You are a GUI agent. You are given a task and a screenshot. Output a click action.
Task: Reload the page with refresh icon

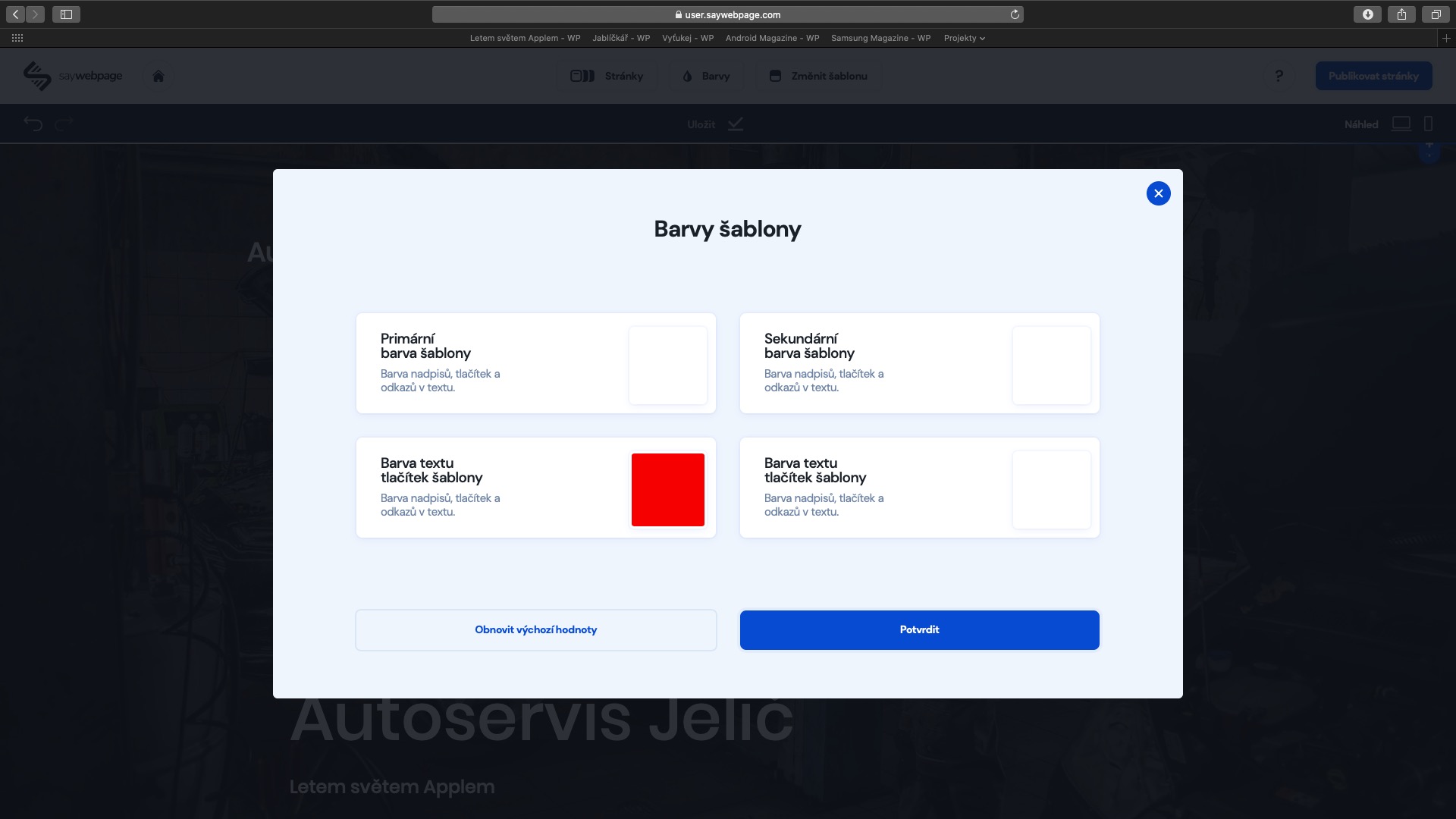click(1015, 14)
